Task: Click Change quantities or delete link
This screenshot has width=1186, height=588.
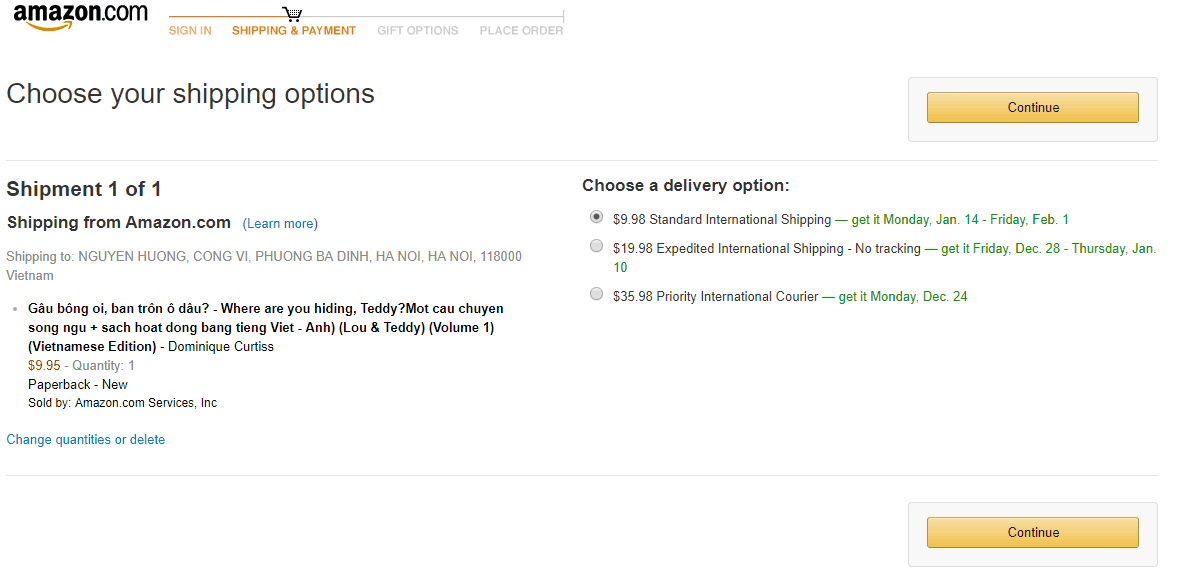Action: click(x=86, y=440)
